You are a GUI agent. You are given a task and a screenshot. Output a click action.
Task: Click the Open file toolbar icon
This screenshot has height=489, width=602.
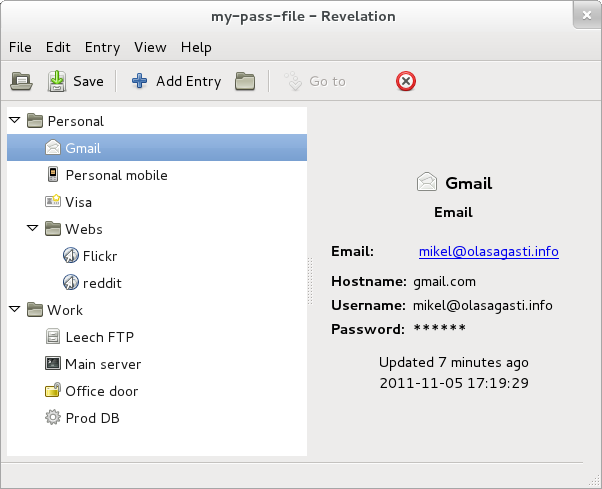coord(21,81)
